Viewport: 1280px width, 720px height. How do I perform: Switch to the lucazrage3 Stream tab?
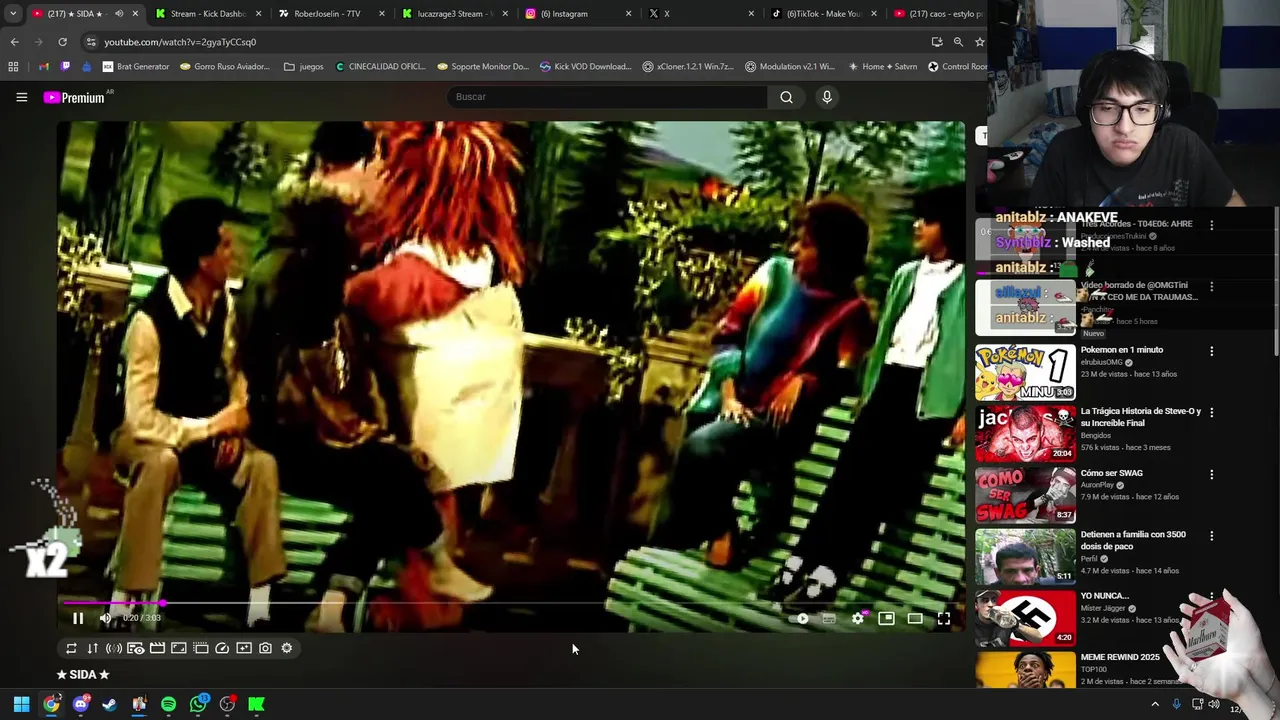click(x=453, y=14)
